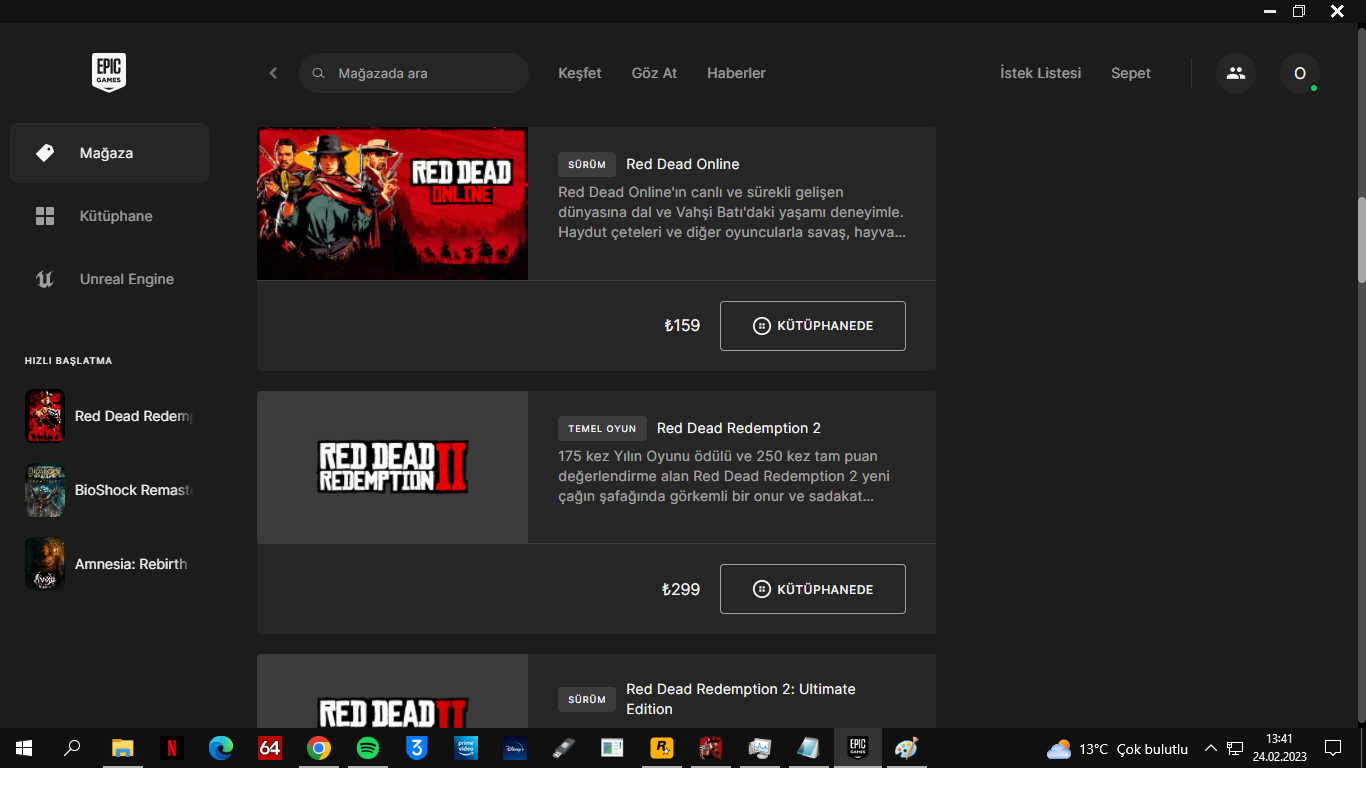Viewport: 1366px width, 800px height.
Task: Open weather widget showing 13°C Çok bulutlu
Action: [1117, 748]
